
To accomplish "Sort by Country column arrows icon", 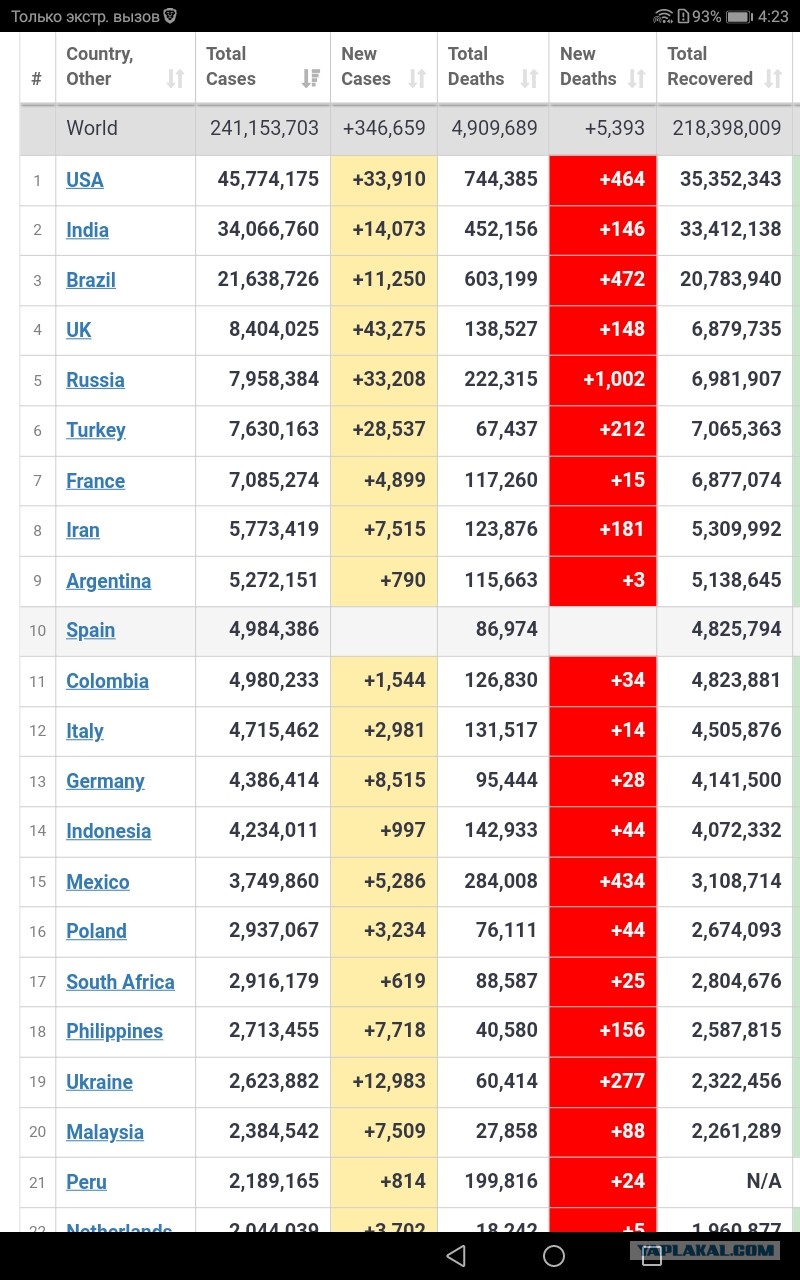I will (175, 79).
